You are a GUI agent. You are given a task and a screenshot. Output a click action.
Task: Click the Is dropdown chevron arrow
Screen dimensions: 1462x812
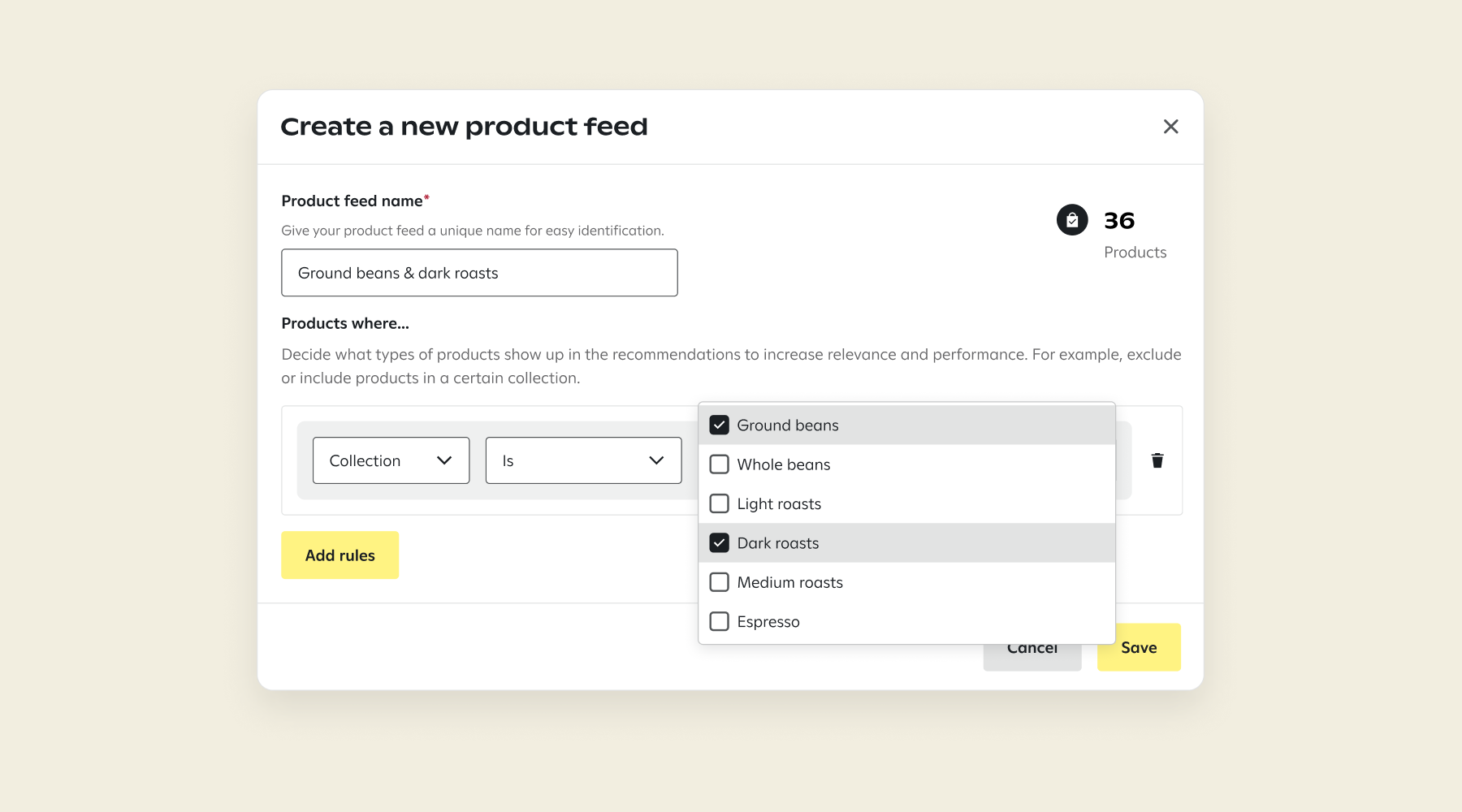656,460
